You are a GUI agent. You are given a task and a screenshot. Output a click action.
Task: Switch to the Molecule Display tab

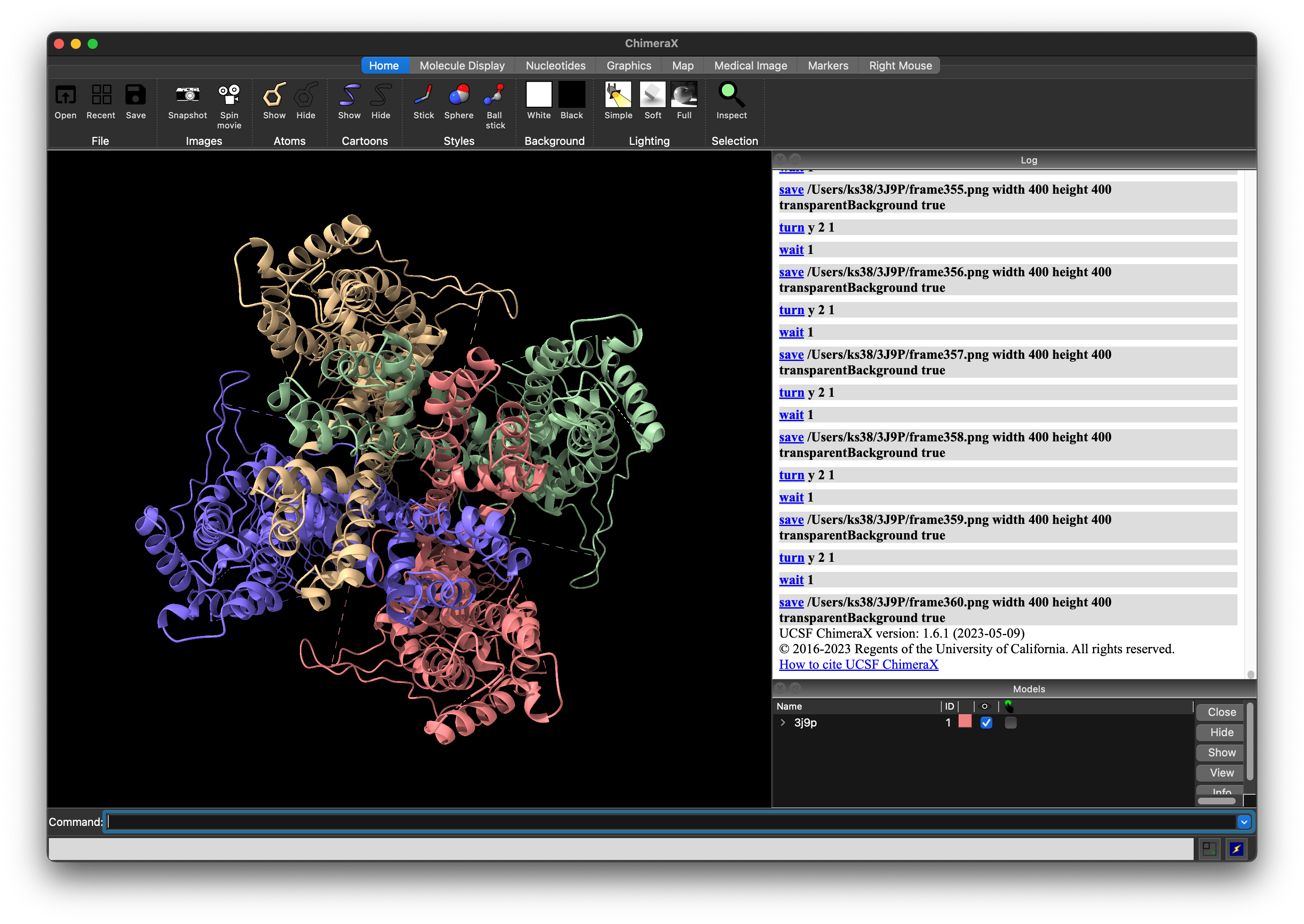(462, 65)
